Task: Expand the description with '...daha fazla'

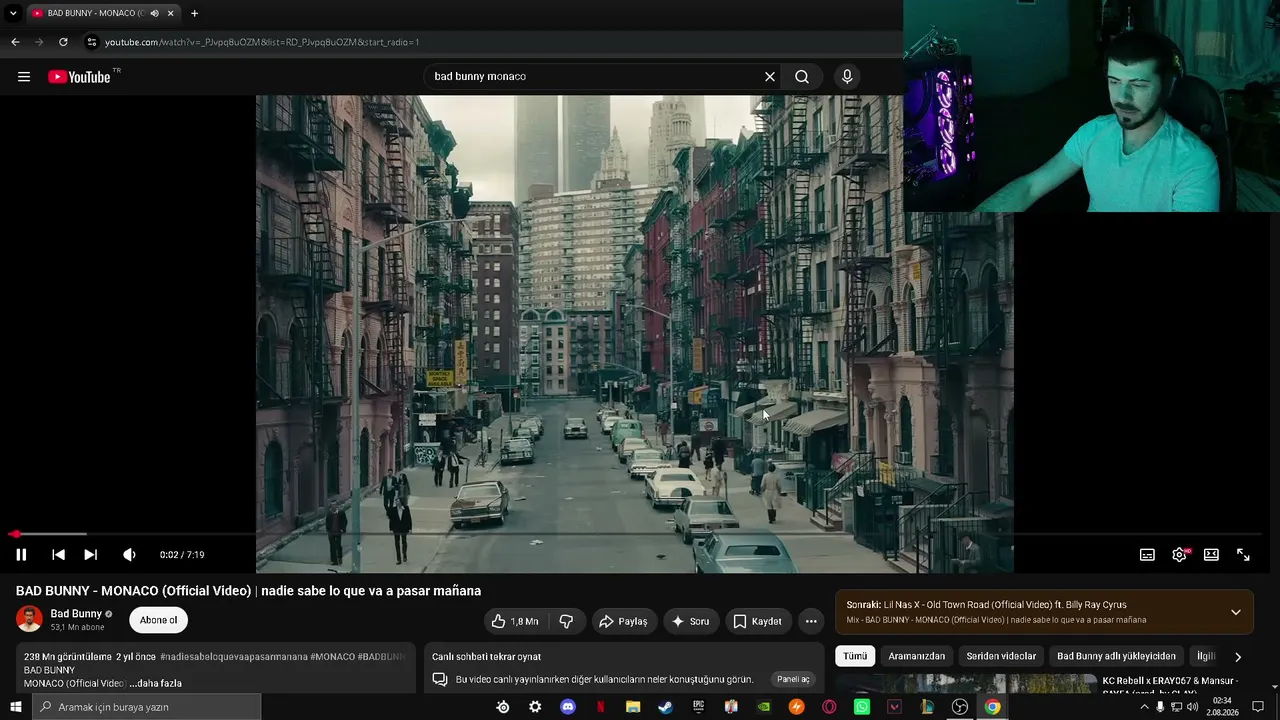Action: coord(155,683)
